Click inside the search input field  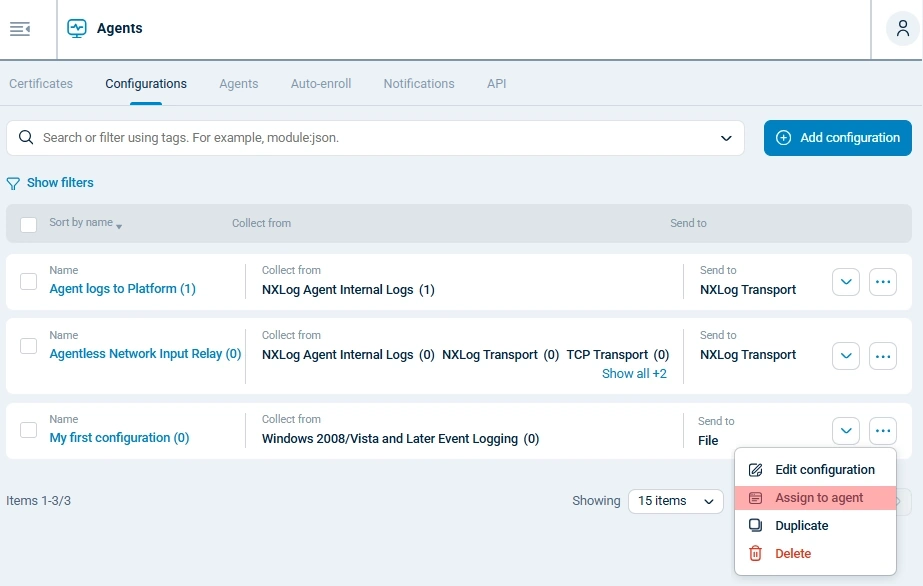[300, 137]
